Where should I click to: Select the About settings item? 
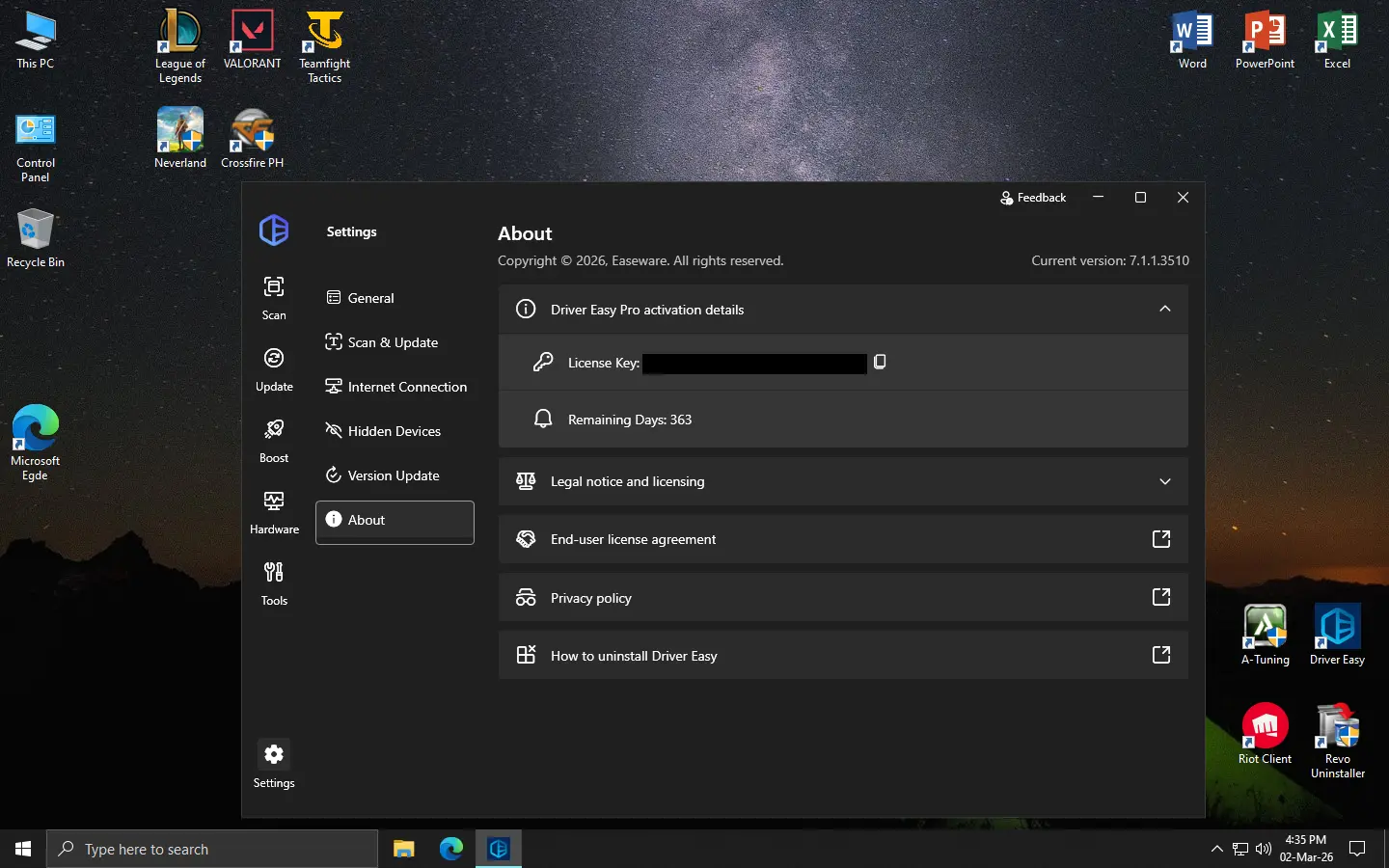395,522
